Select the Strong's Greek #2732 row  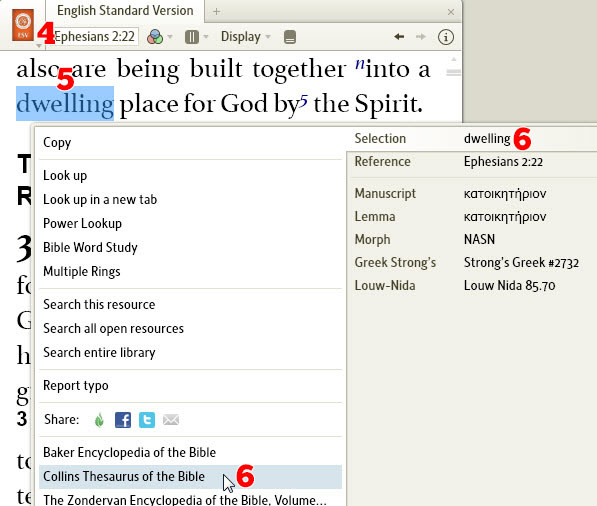point(472,263)
